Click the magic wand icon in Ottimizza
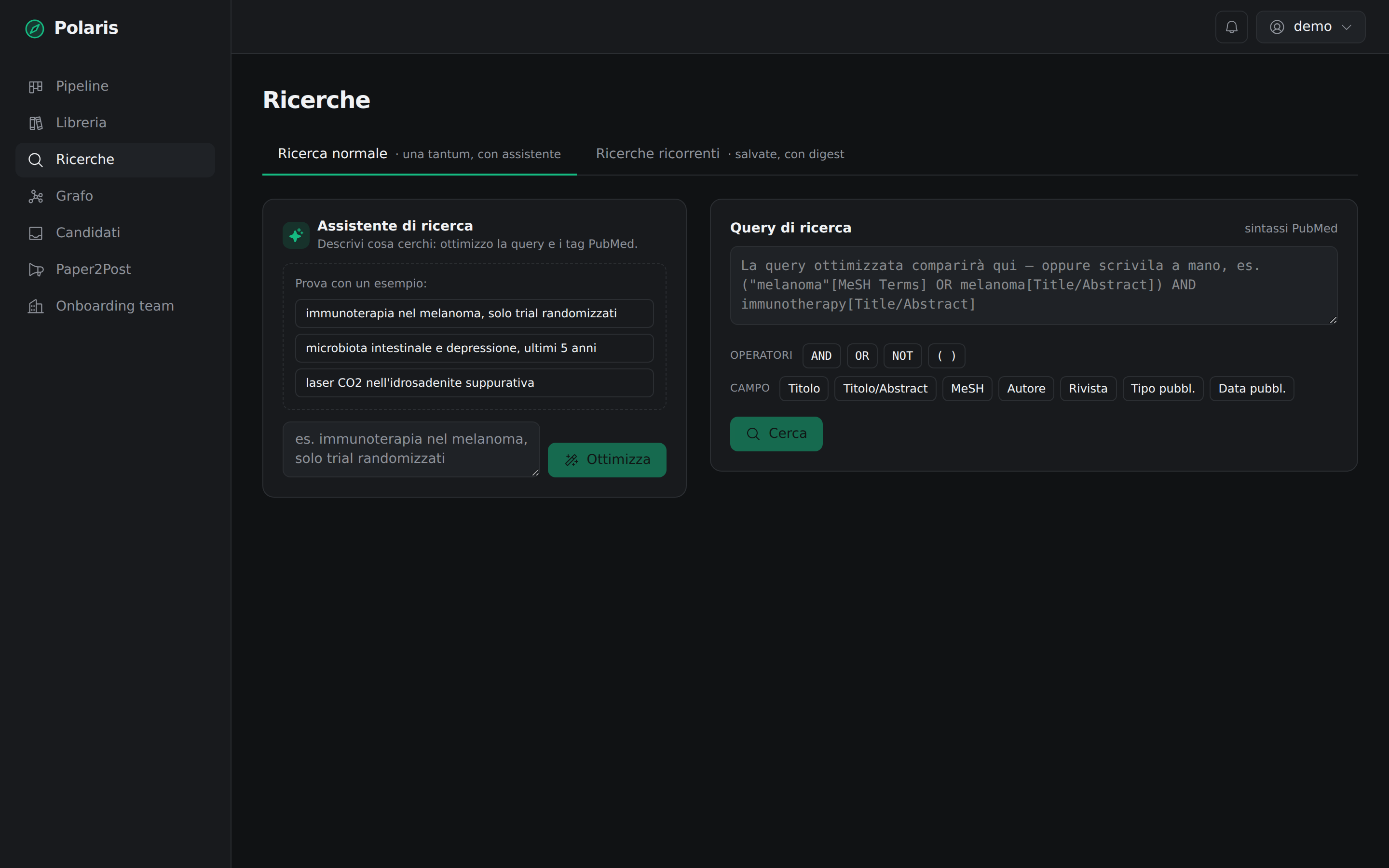The width and height of the screenshot is (1389, 868). click(x=572, y=460)
